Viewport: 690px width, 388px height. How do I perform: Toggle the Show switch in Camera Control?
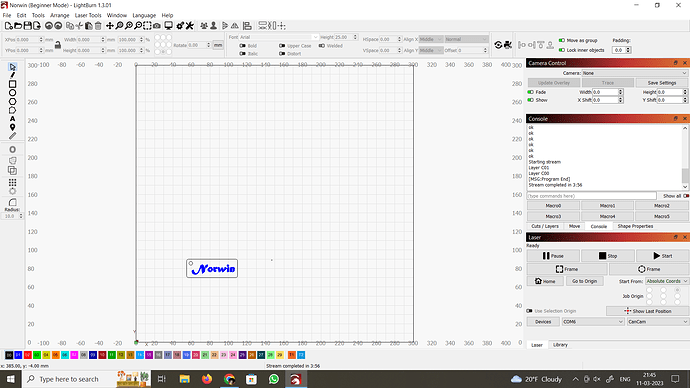[x=531, y=100]
